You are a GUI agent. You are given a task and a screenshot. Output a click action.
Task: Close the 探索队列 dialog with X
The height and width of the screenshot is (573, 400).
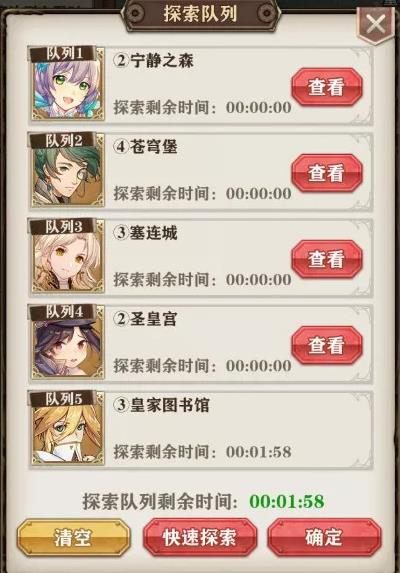pyautogui.click(x=376, y=24)
